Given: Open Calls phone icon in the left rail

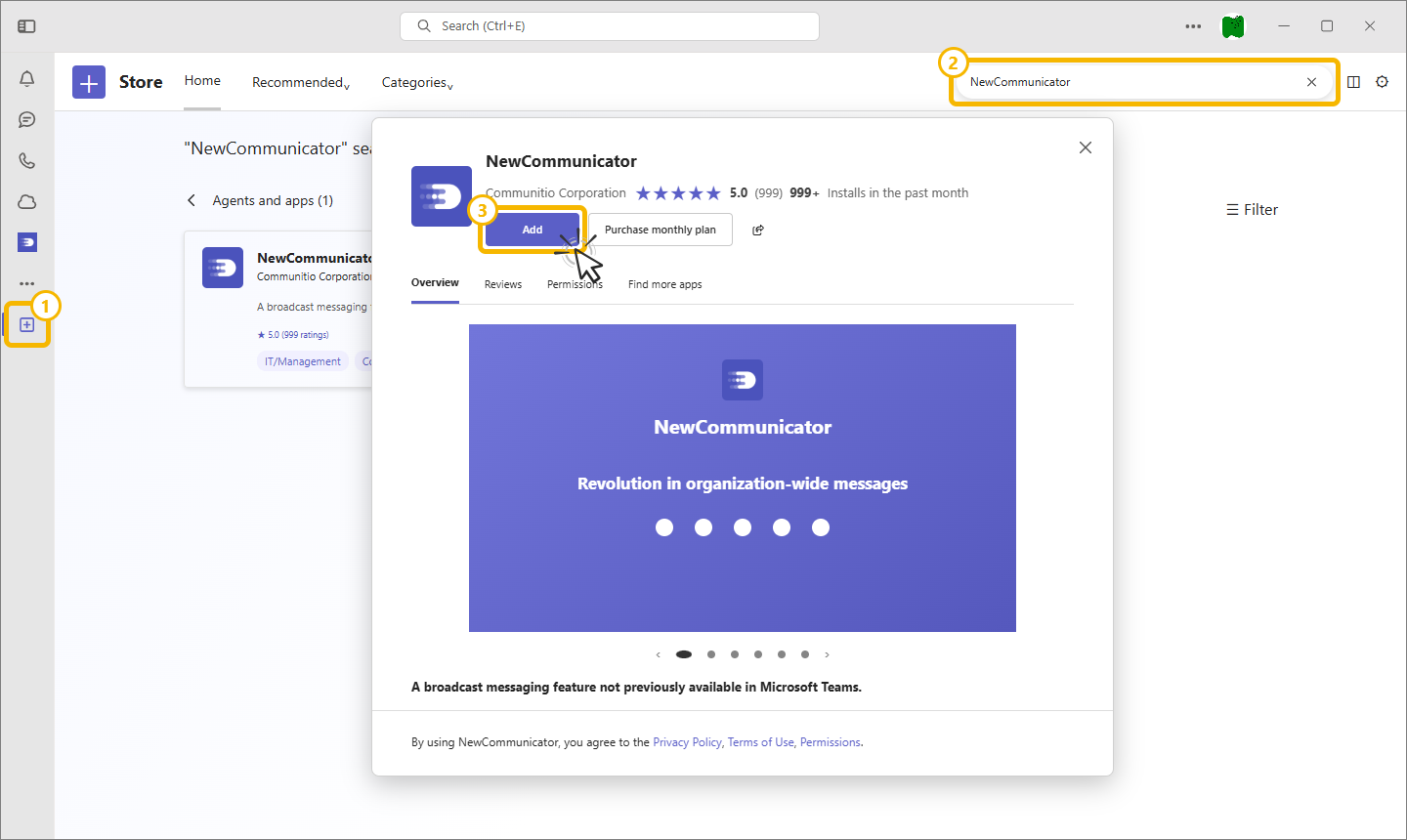Looking at the screenshot, I should tap(27, 160).
